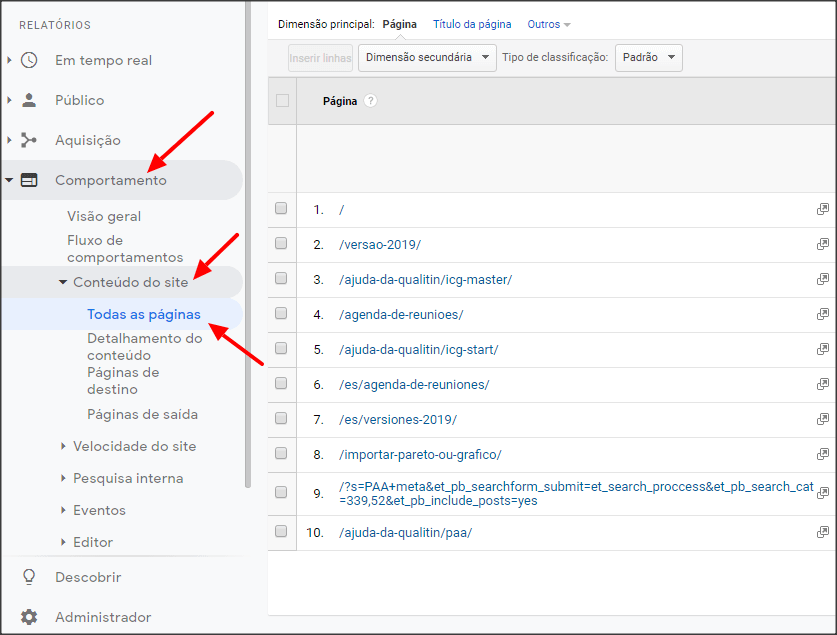Click the lightbulb icon for Descobrir
Viewport: 837px width, 635px height.
(29, 577)
